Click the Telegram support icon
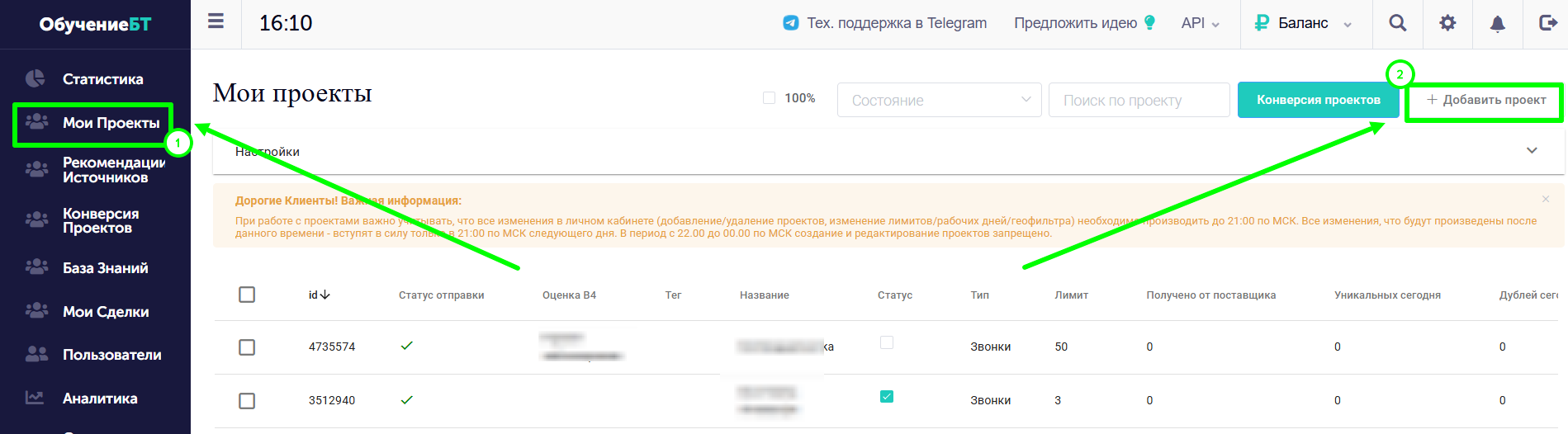Viewport: 1568px width, 434px height. (791, 23)
